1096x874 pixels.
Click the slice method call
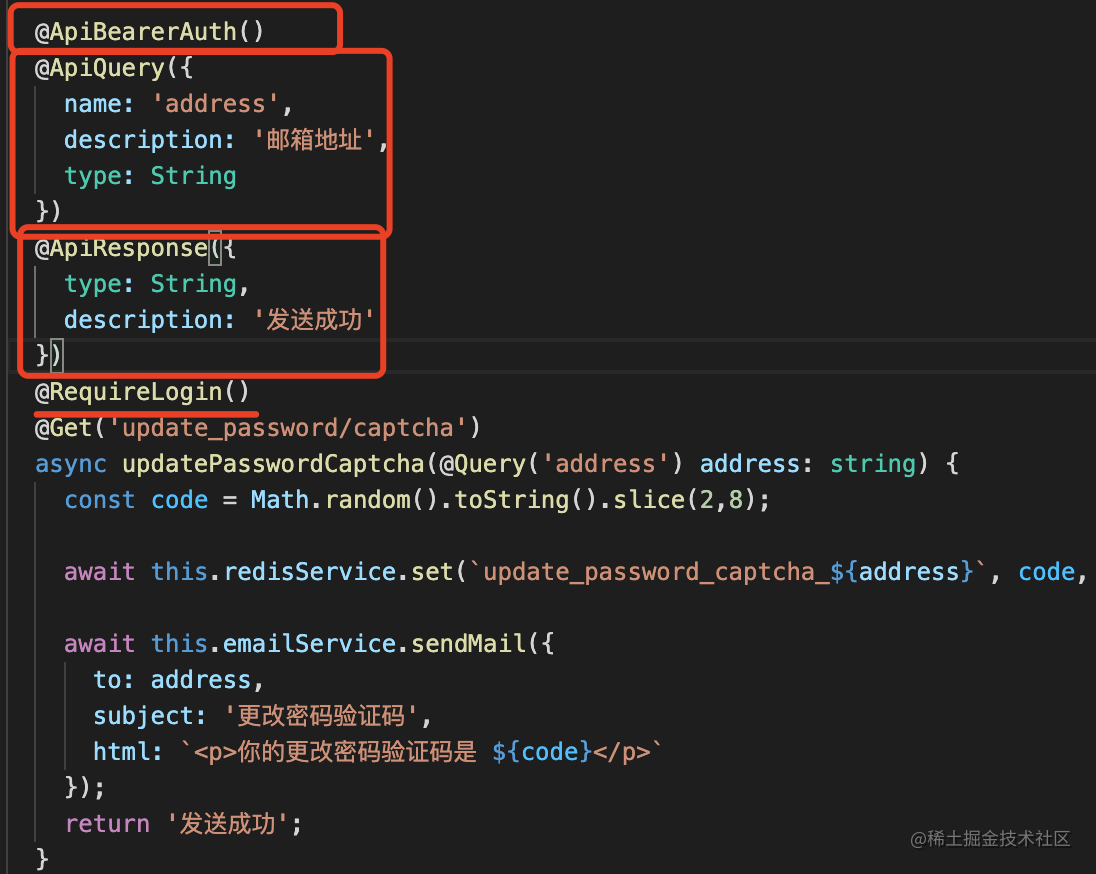tap(643, 500)
